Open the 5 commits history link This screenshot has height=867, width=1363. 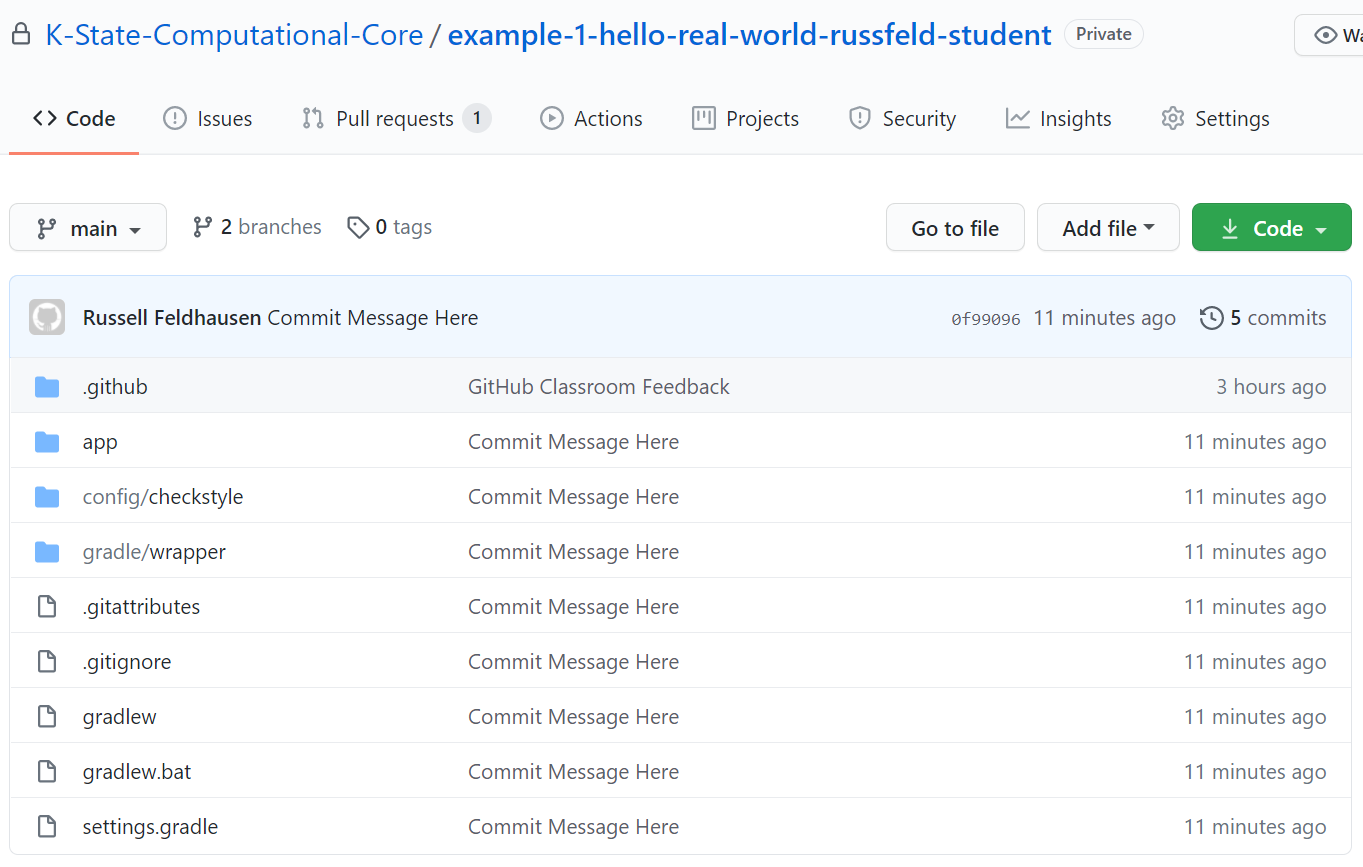coord(1263,318)
